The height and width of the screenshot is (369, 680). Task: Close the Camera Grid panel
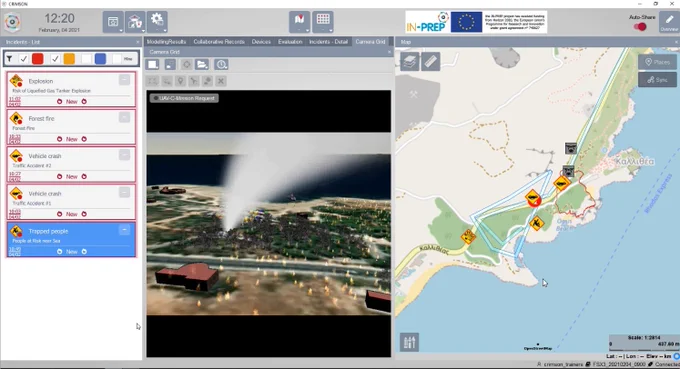[x=389, y=52]
